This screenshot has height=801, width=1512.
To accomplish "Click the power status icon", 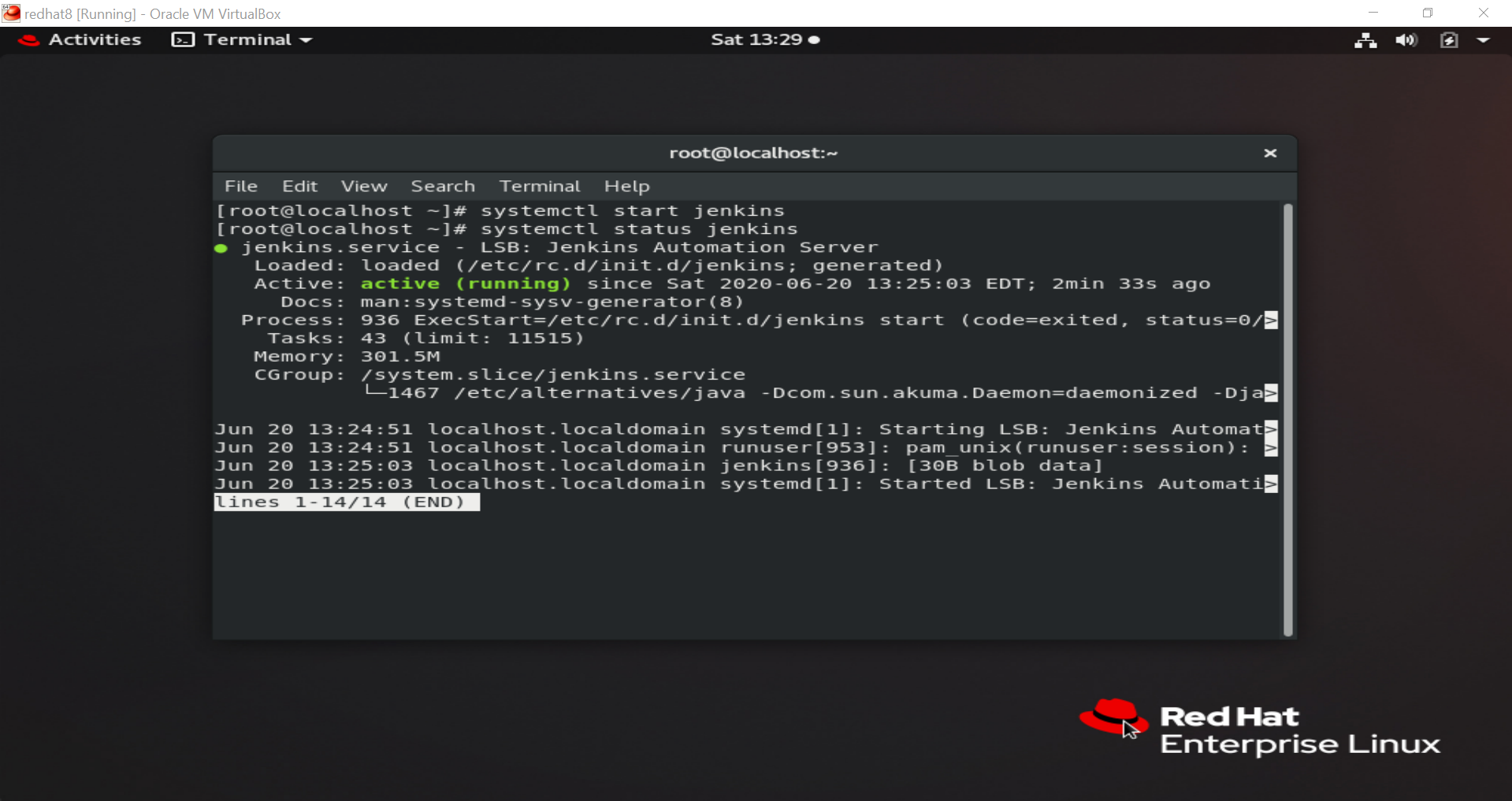I will click(1449, 40).
